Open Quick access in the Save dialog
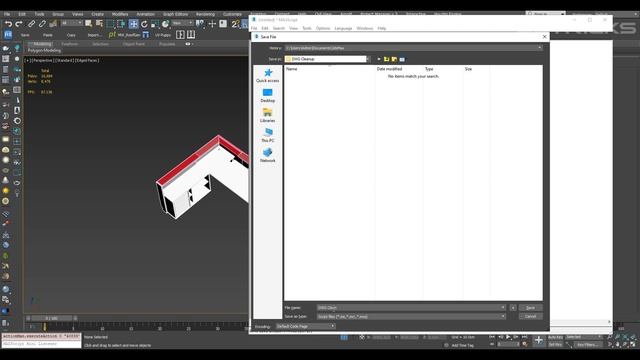Screen dimensions: 640x360 (x=268, y=76)
